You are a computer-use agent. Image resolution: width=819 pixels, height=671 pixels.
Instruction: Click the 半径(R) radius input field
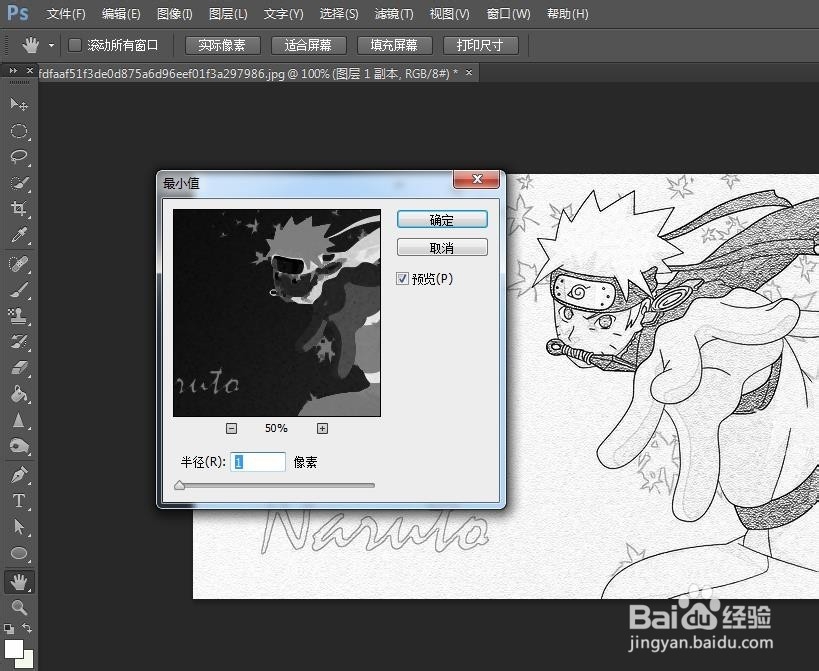(258, 462)
